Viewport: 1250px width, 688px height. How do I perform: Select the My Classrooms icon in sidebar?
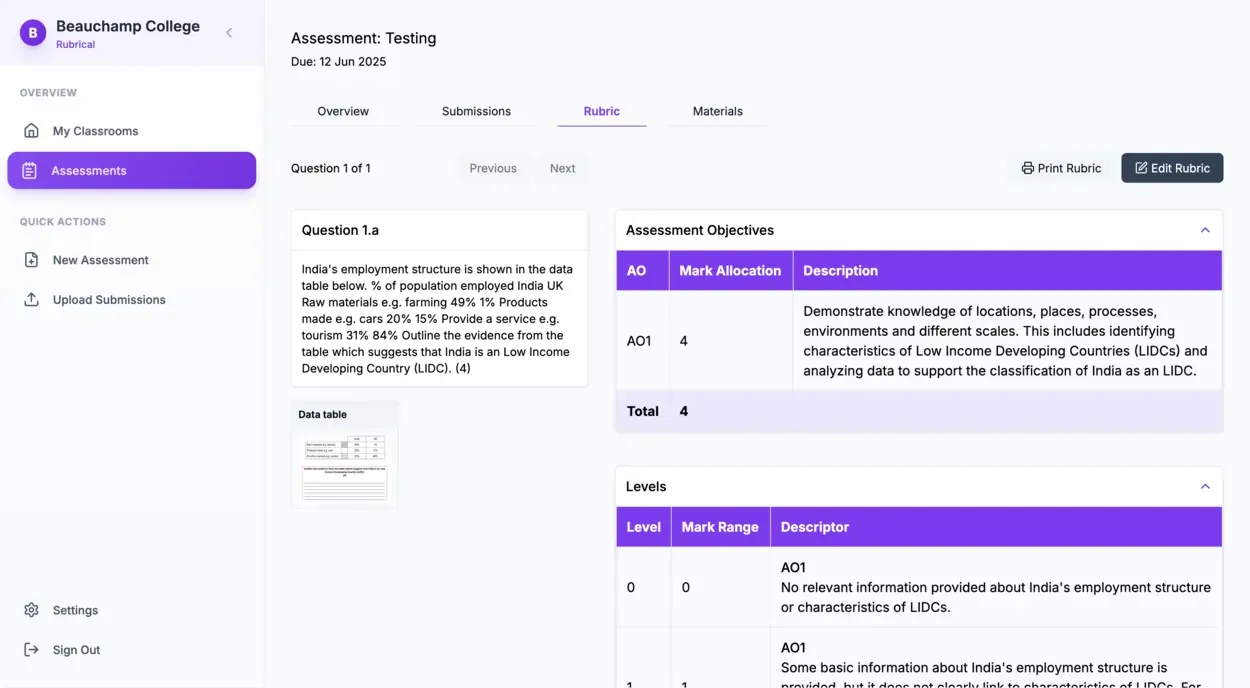[x=30, y=130]
